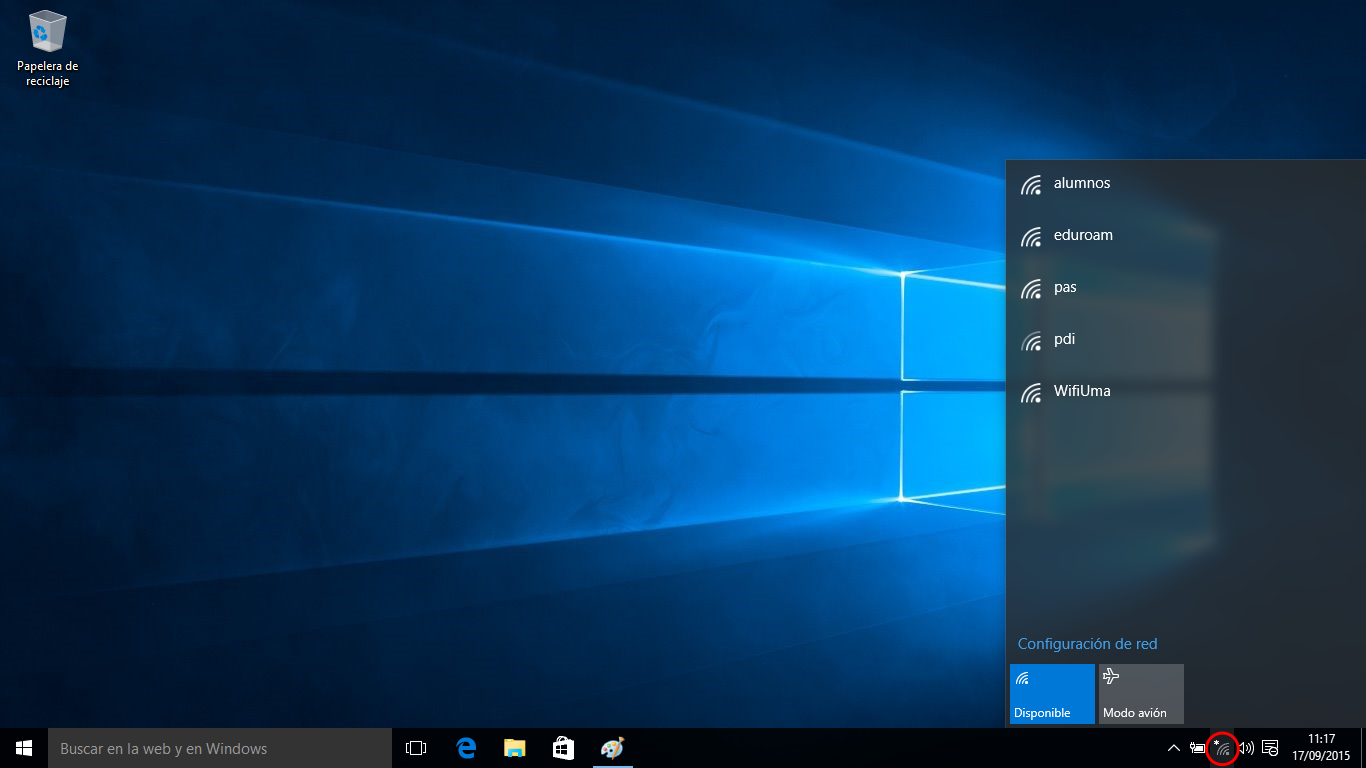Pick the WifiUma network entry

pos(1185,392)
